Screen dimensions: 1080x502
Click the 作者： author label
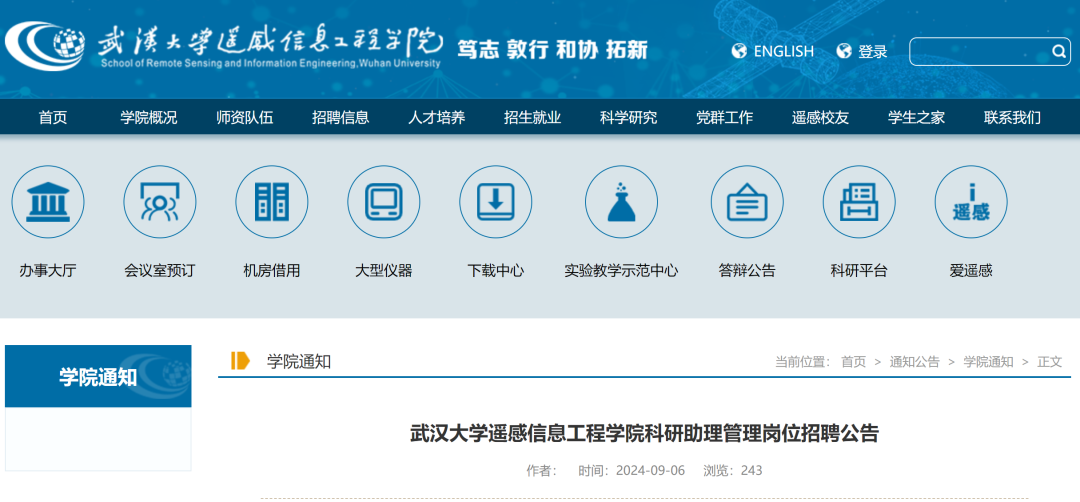(542, 470)
